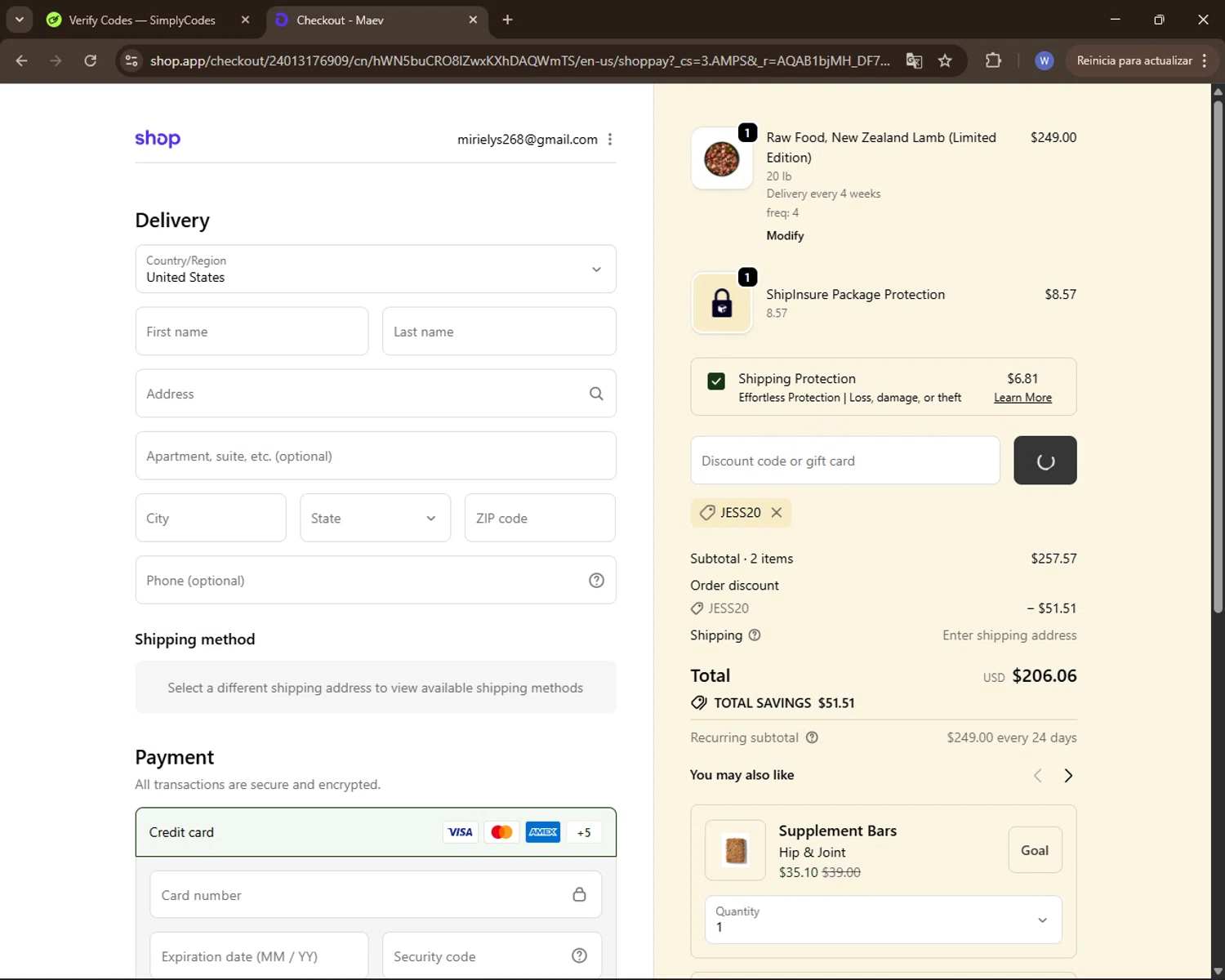Viewport: 1225px width, 980px height.
Task: Click the TOTAL SAVINGS $51.51 text
Action: 784,703
